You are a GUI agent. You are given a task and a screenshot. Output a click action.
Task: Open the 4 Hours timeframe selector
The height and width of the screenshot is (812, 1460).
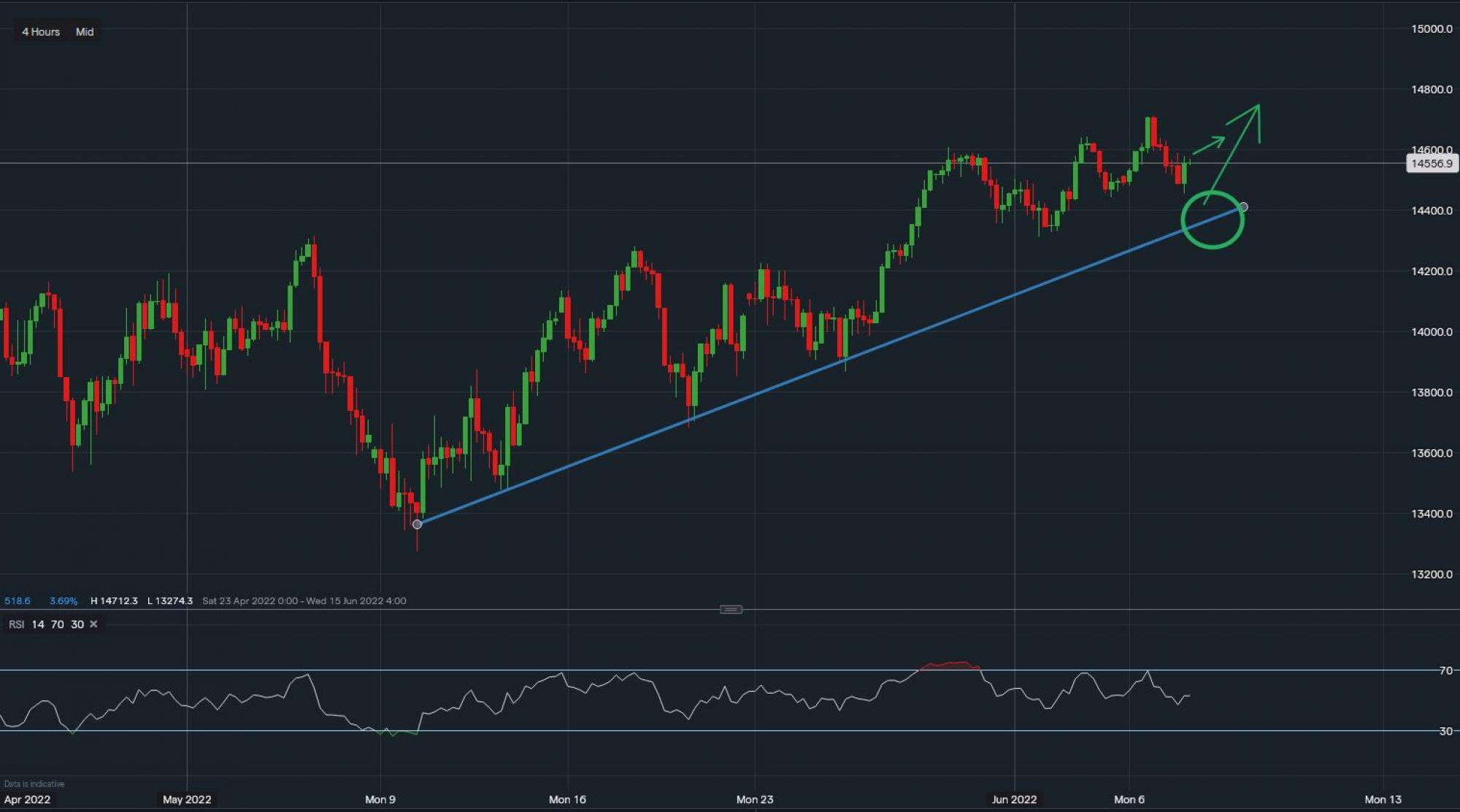click(41, 32)
